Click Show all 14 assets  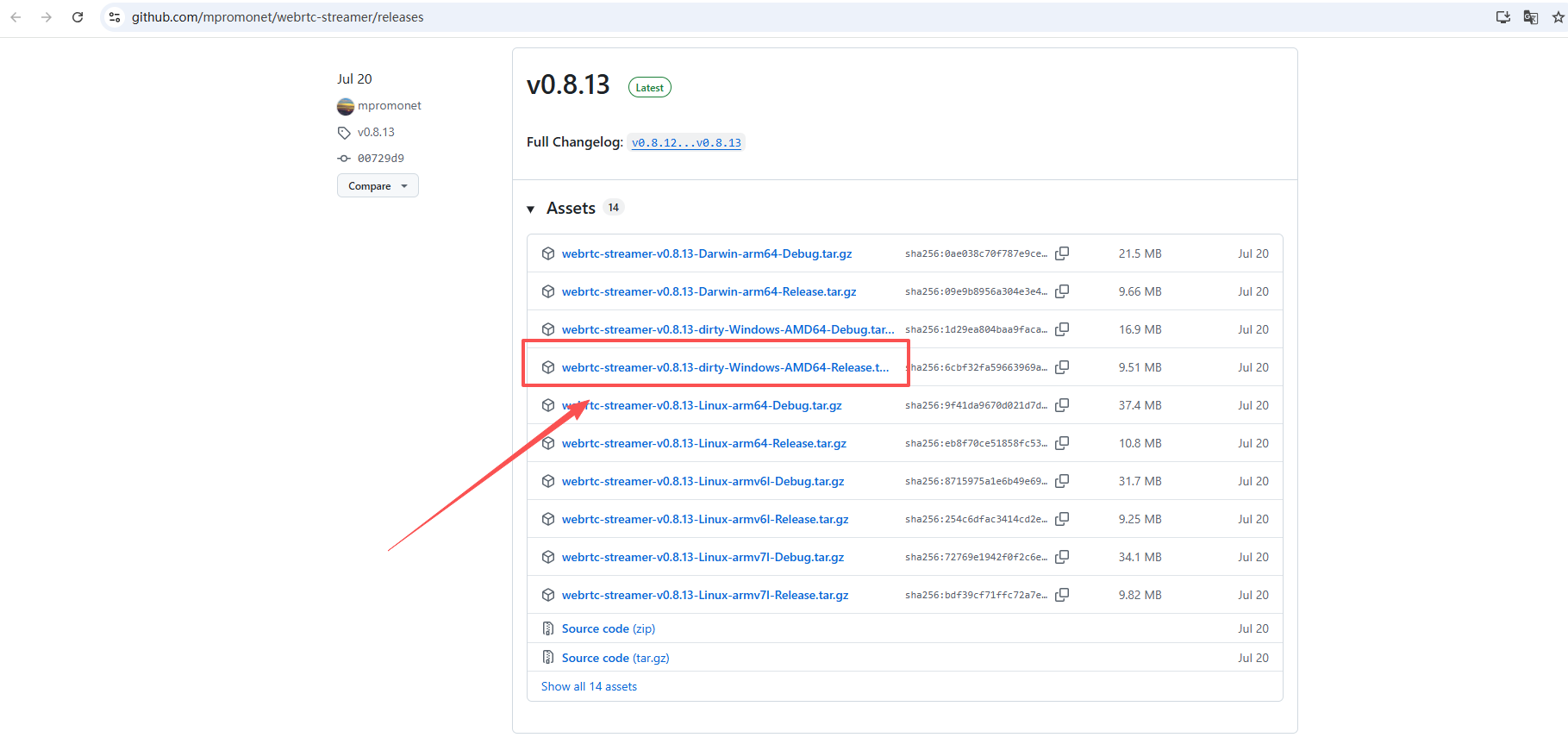pyautogui.click(x=590, y=686)
